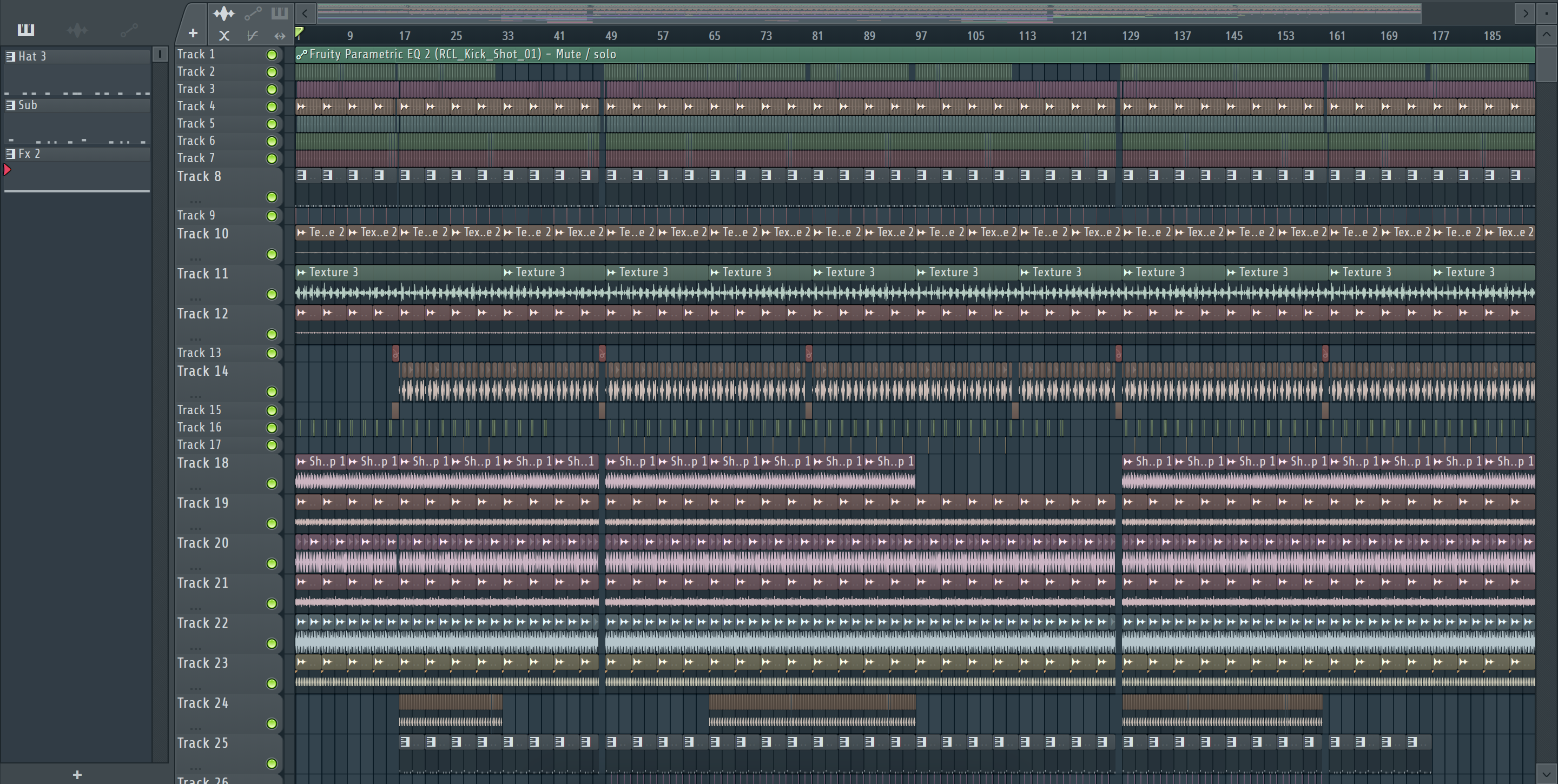
Task: Select Track 16 header label
Action: click(x=199, y=428)
